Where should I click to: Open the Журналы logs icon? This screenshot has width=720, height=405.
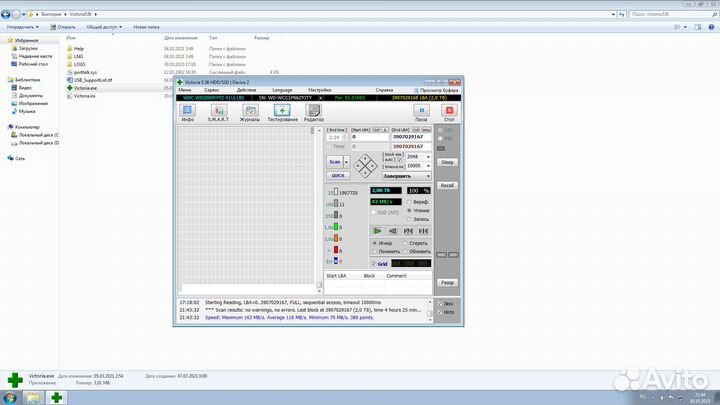[250, 113]
